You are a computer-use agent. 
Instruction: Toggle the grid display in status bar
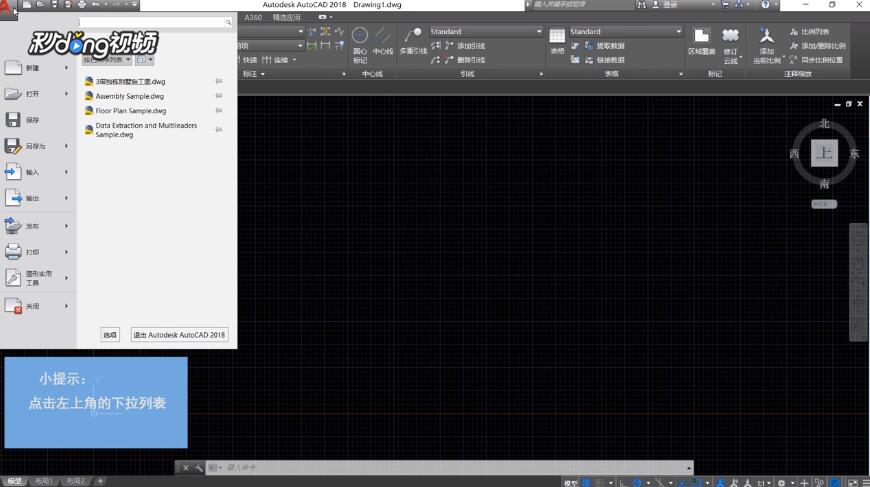coord(586,483)
